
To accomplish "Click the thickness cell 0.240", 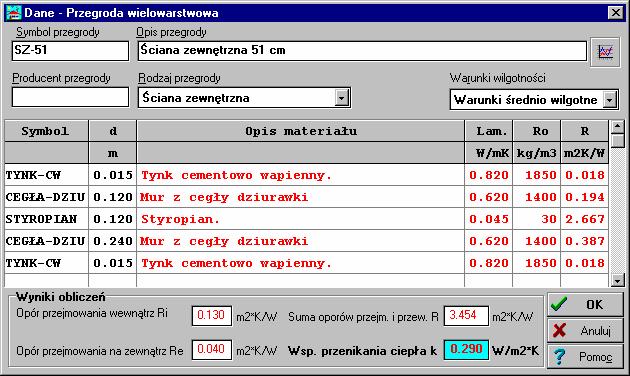I will (112, 241).
